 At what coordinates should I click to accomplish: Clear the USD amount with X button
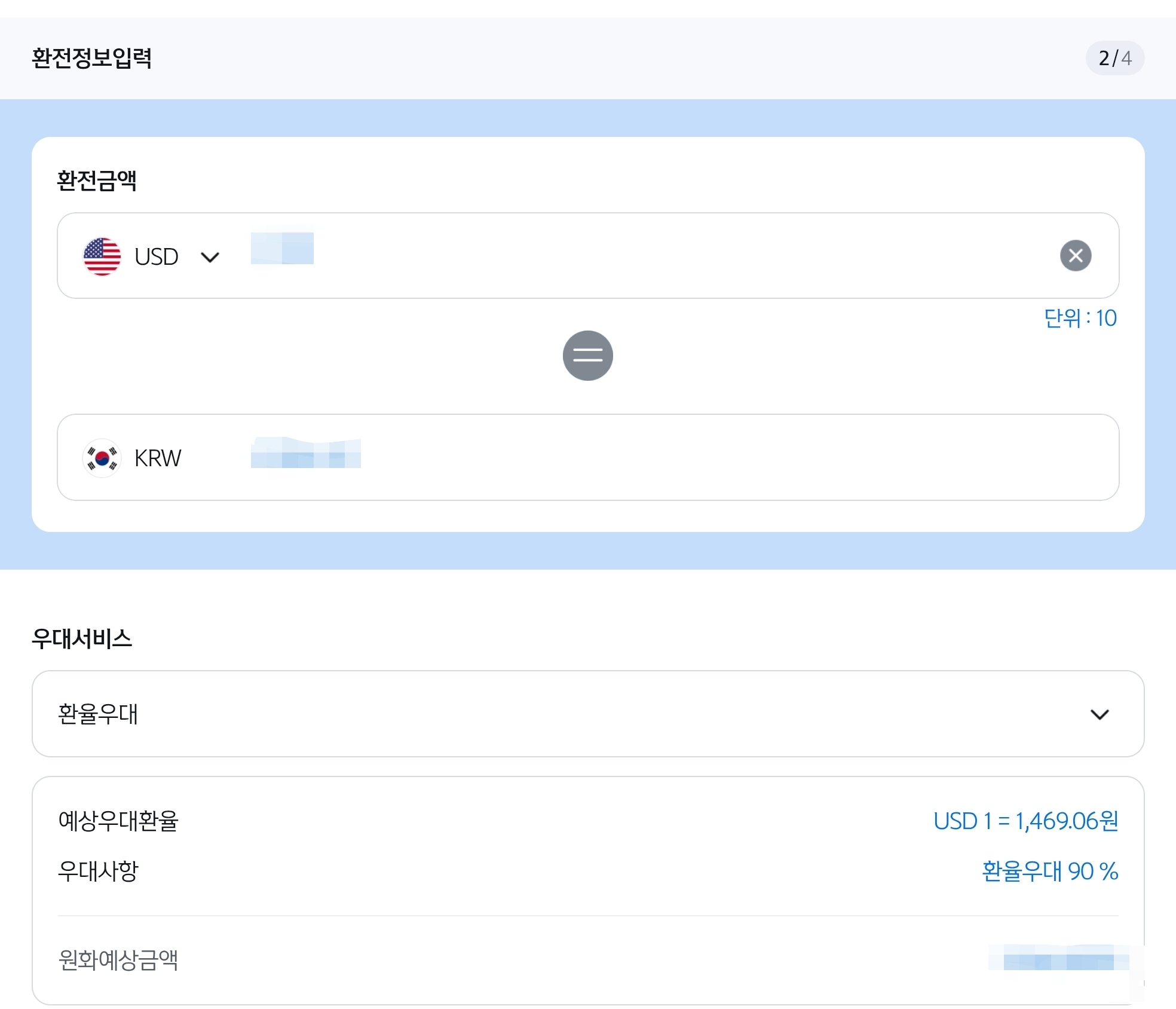coord(1075,256)
